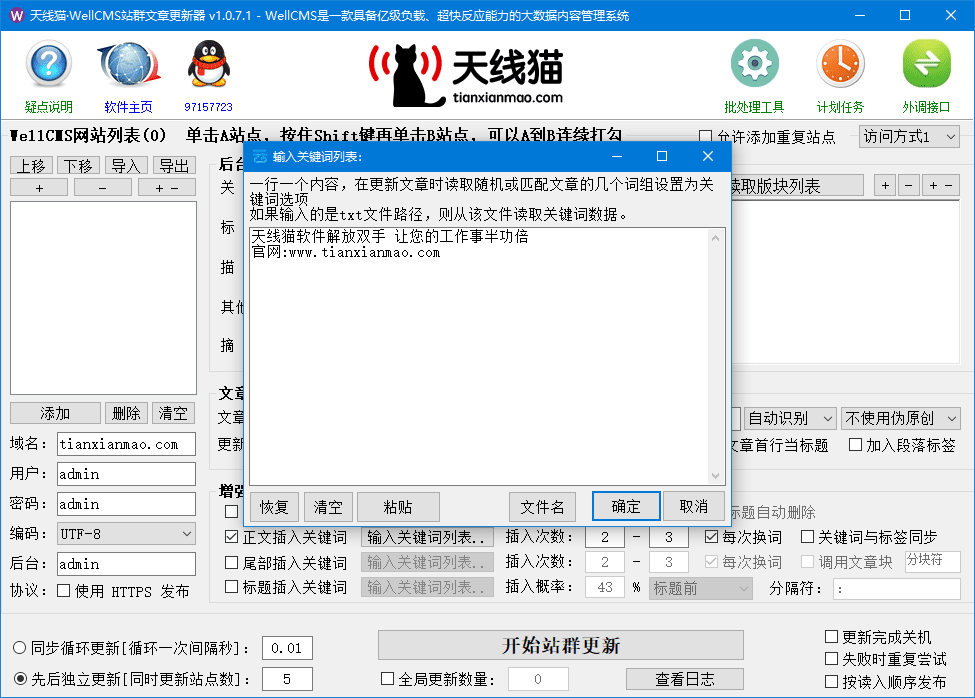The image size is (975, 698).
Task: Tick 允许添加重复站点 checkbox
Action: point(705,136)
